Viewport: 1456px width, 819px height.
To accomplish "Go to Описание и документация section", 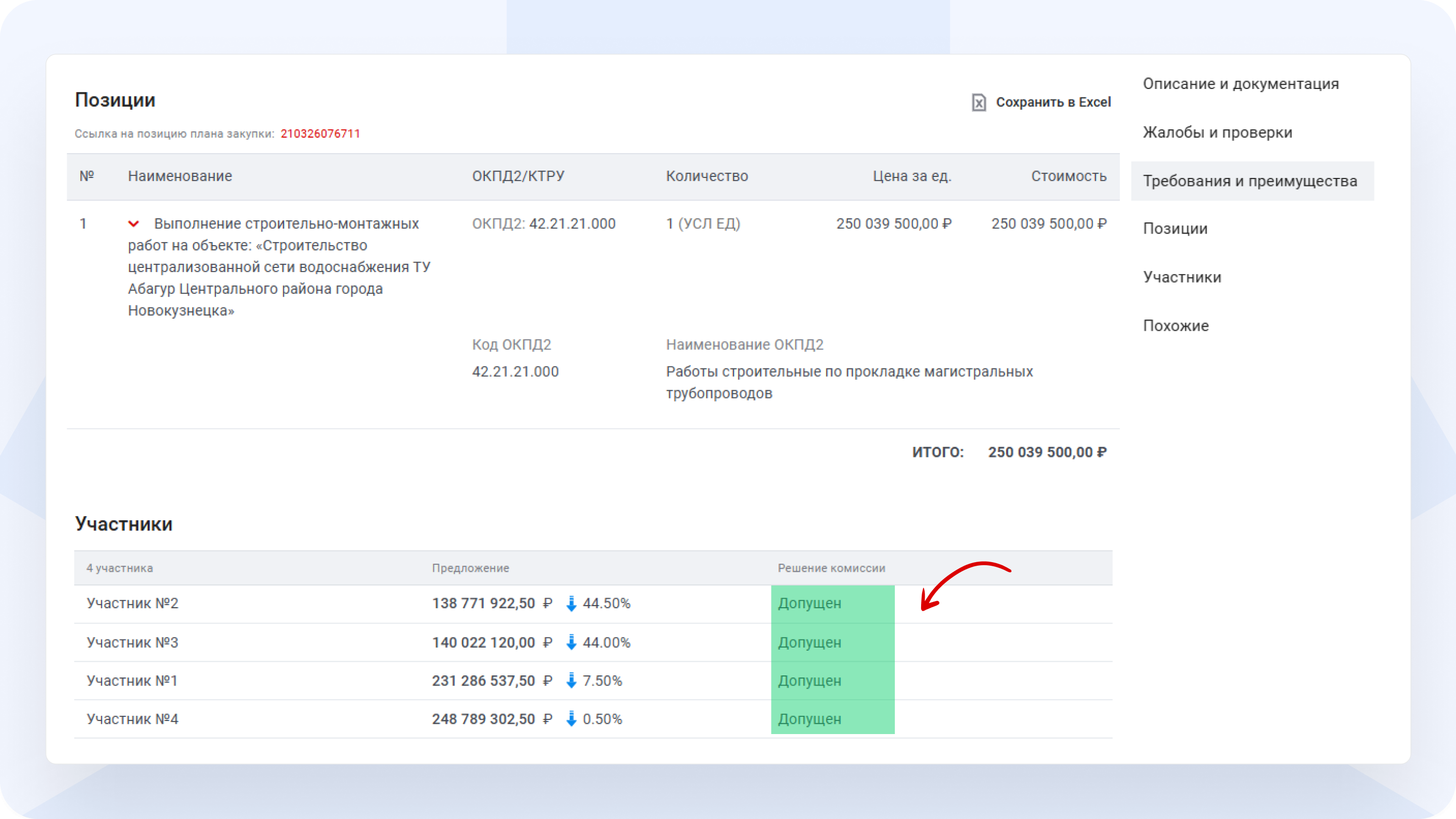I will [1240, 84].
